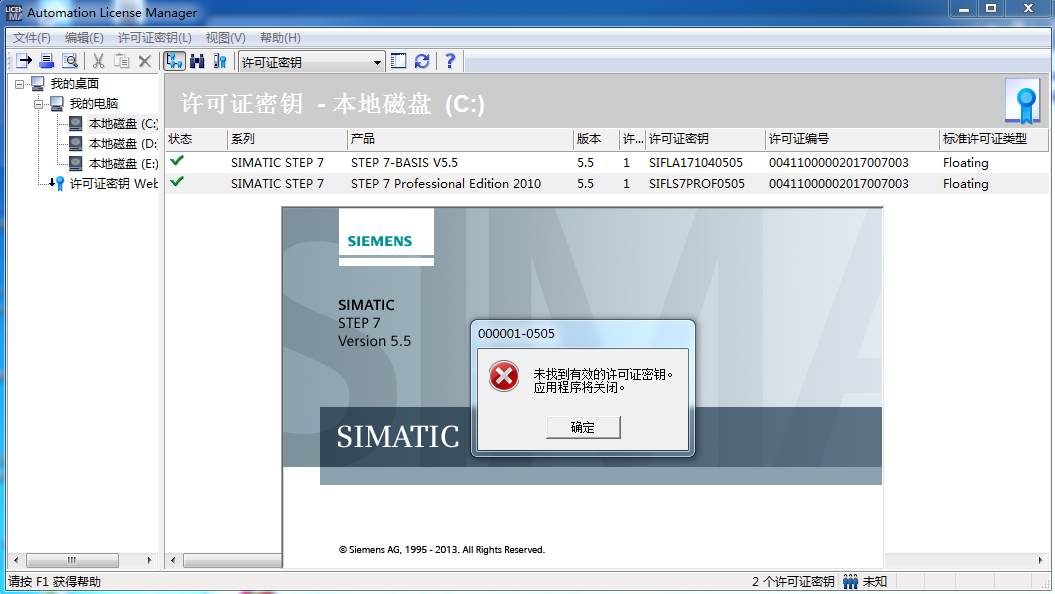This screenshot has width=1055, height=594.
Task: Click the delete X toolbar icon
Action: click(x=145, y=61)
